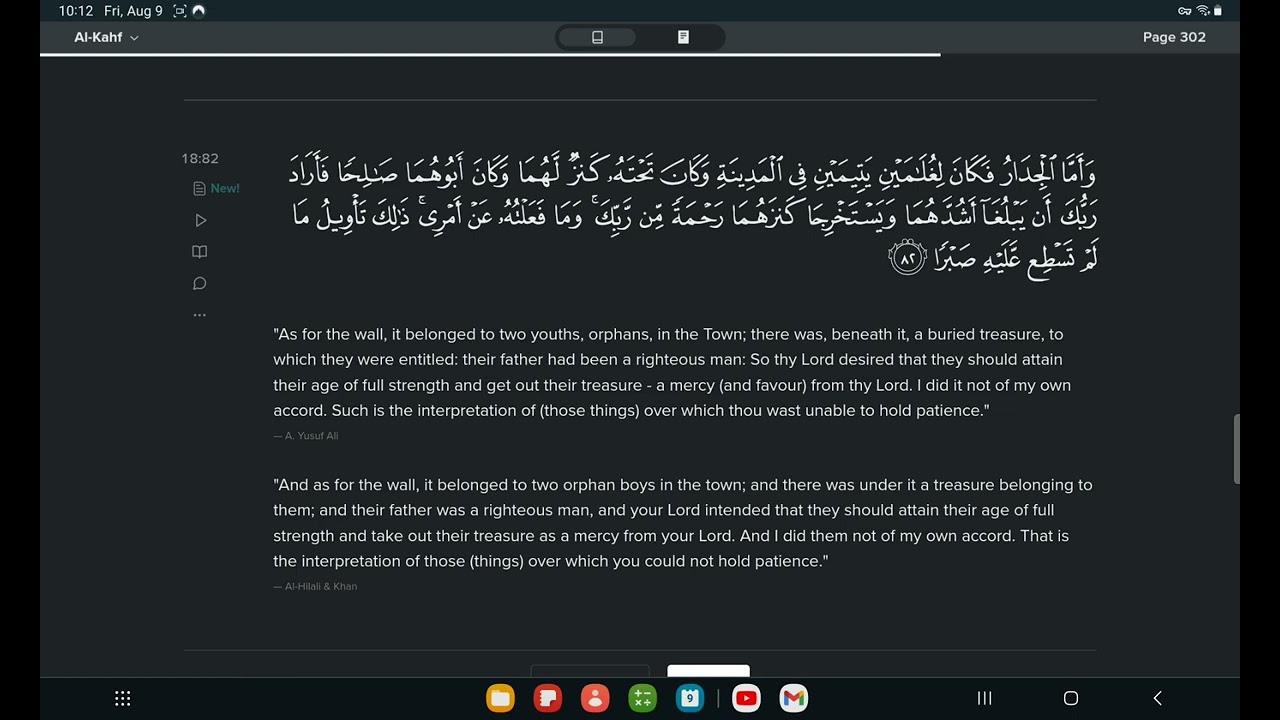The width and height of the screenshot is (1280, 720).
Task: Launch the red notes app in taskbar
Action: pos(548,698)
